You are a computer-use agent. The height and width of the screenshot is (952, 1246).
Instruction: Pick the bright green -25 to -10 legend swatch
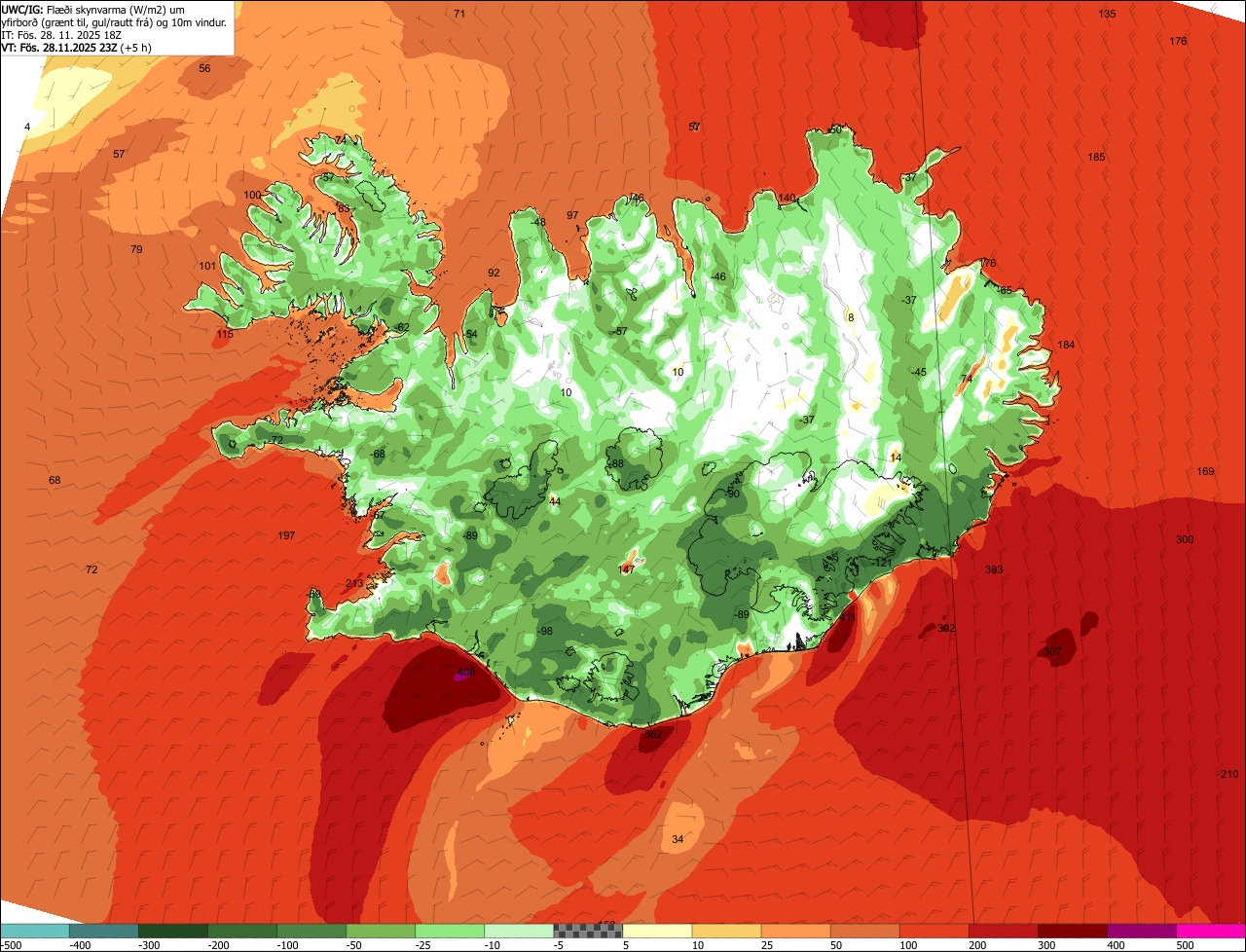(x=450, y=931)
